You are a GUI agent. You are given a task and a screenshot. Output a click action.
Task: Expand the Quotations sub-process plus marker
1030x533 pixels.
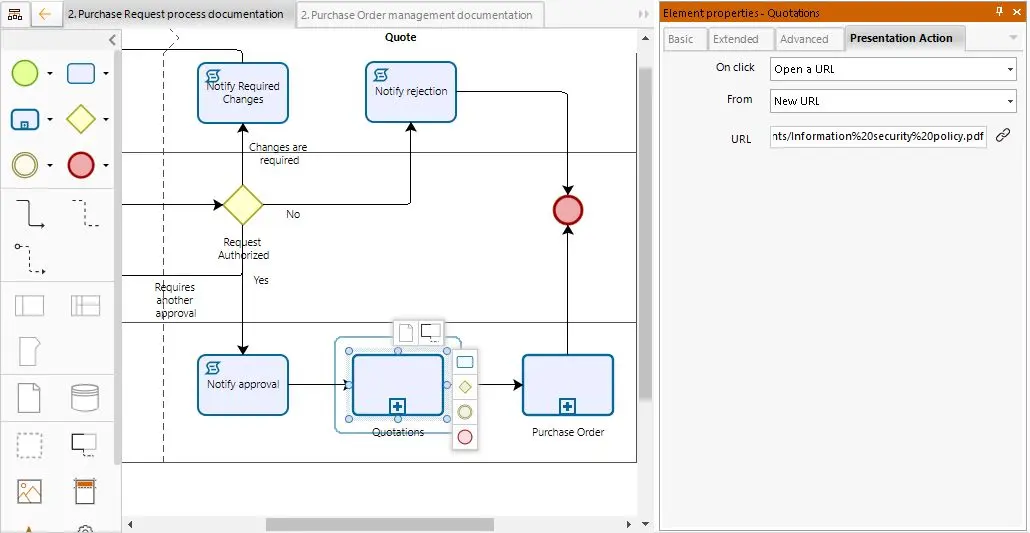point(397,407)
